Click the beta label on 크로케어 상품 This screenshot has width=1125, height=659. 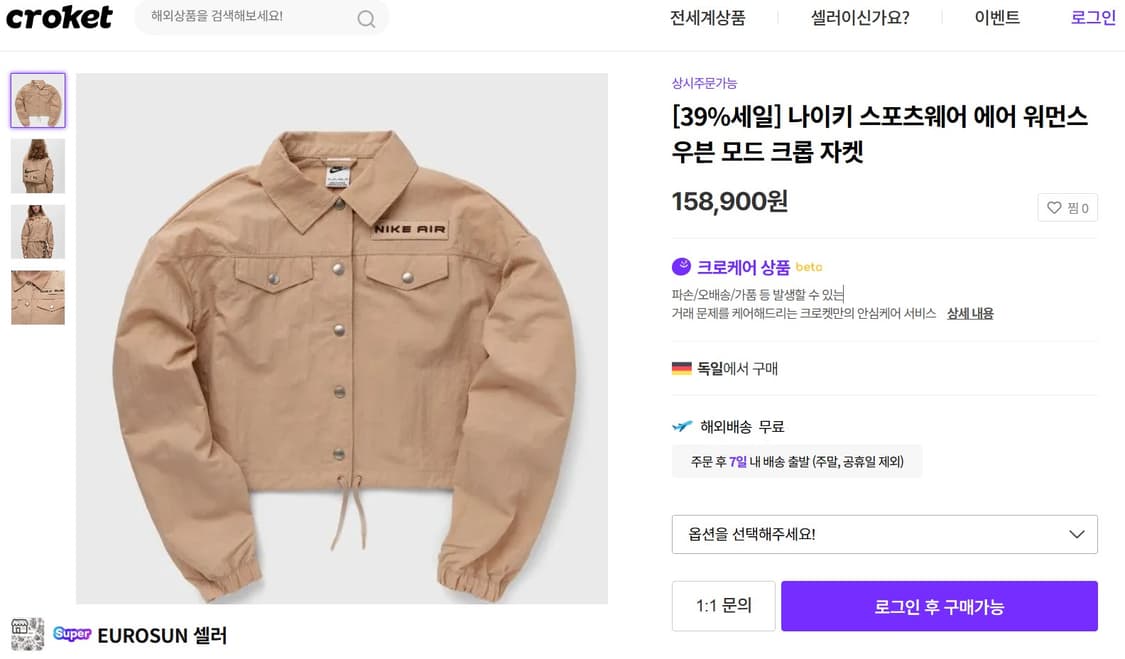coord(808,266)
